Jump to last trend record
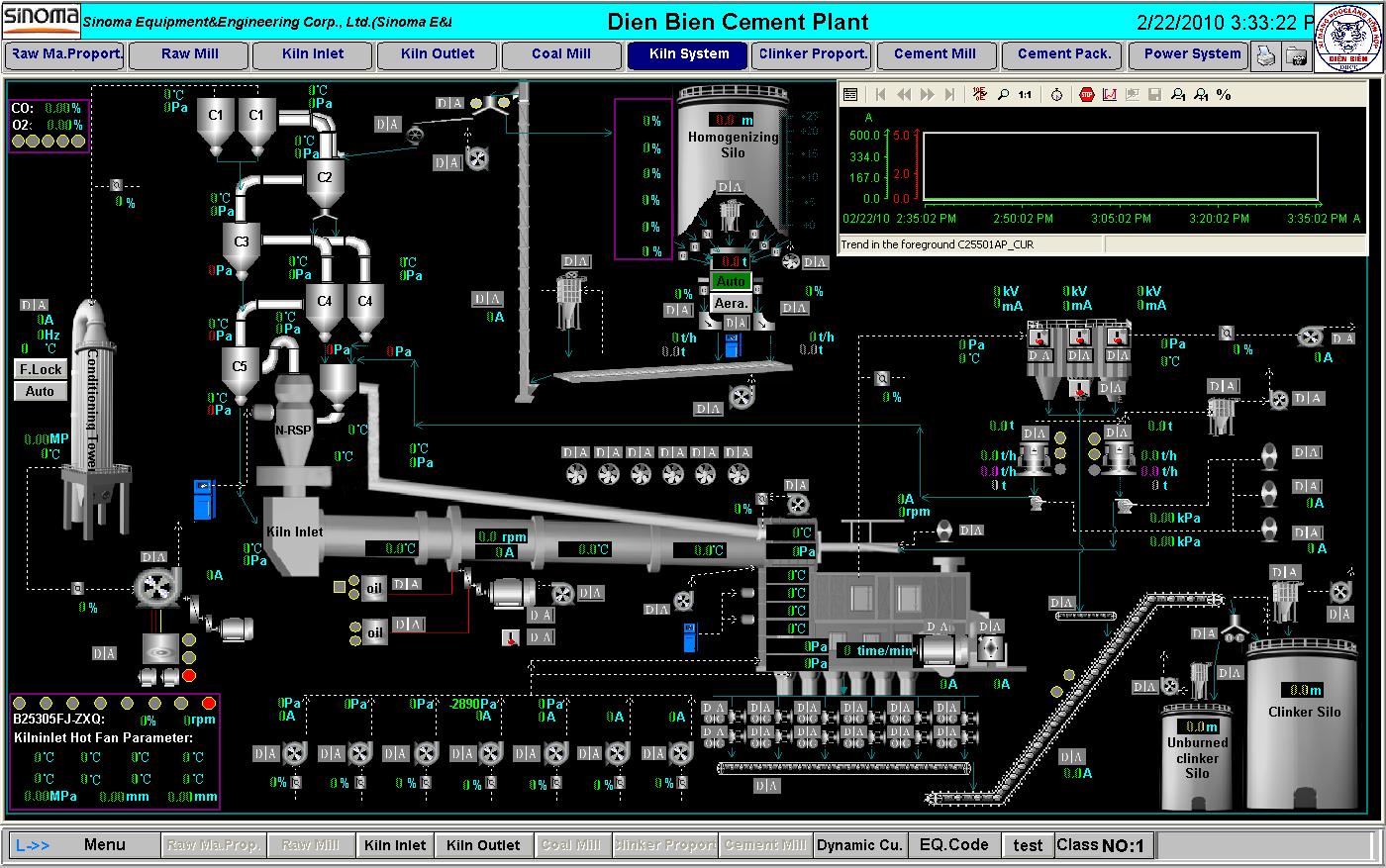The height and width of the screenshot is (868, 1386). click(x=950, y=94)
